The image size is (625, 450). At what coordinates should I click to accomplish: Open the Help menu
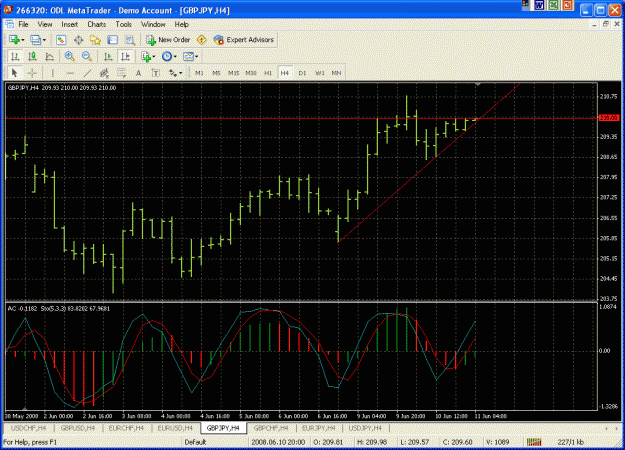coord(181,24)
